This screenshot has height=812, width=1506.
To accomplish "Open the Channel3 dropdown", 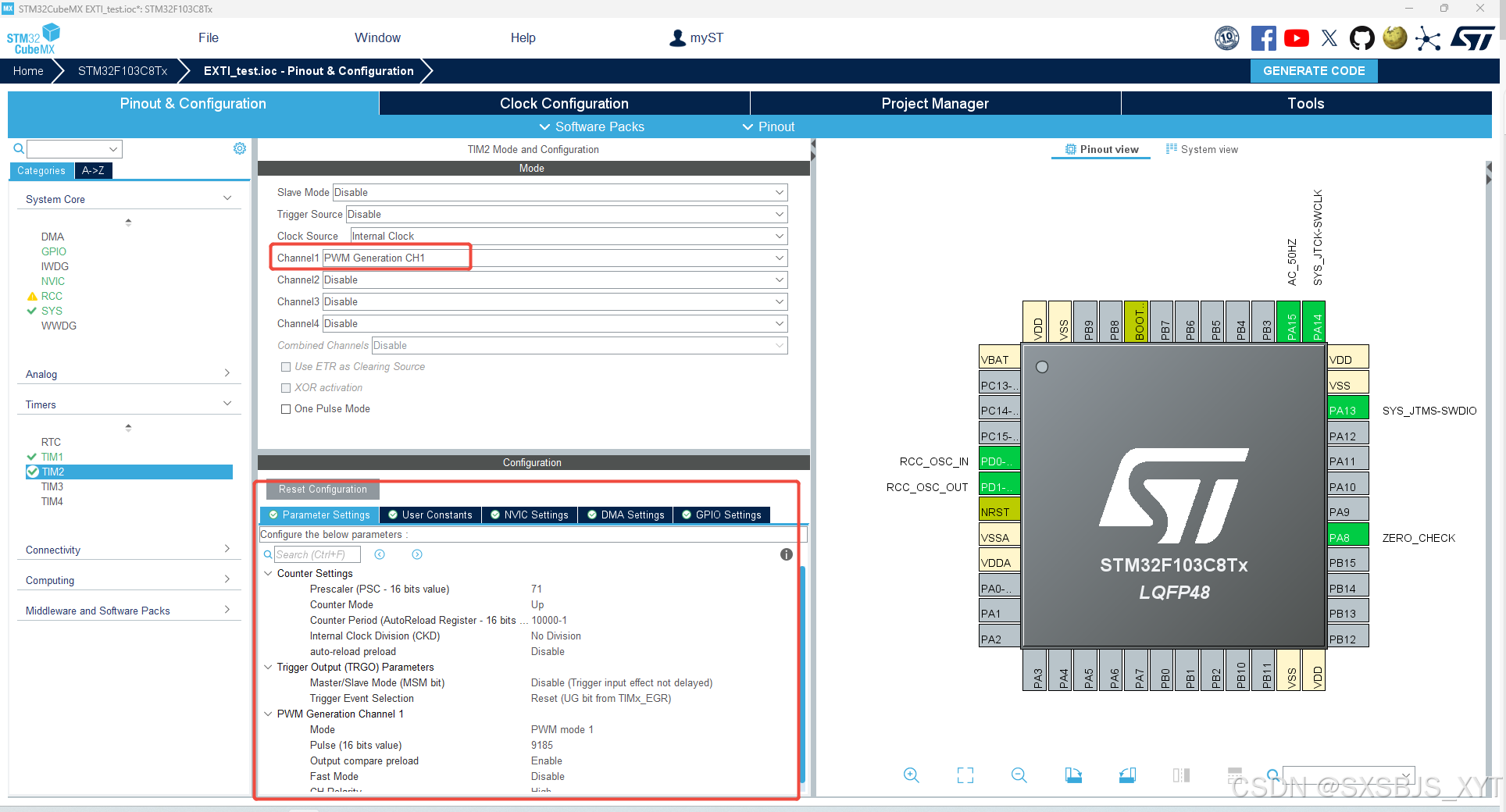I will click(555, 301).
